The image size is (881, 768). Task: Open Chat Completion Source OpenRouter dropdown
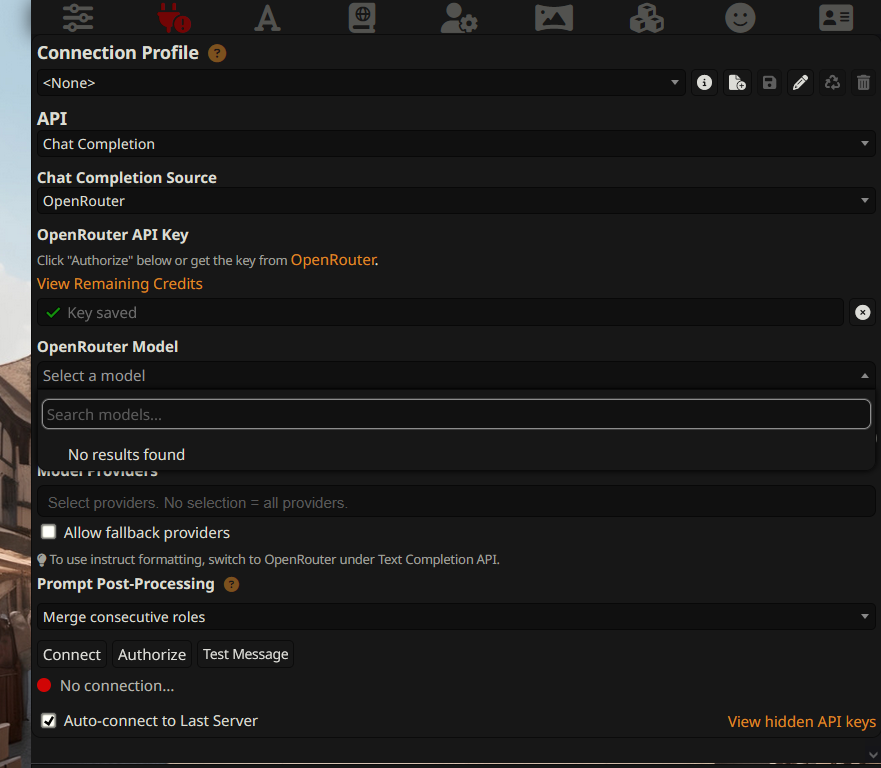(456, 201)
